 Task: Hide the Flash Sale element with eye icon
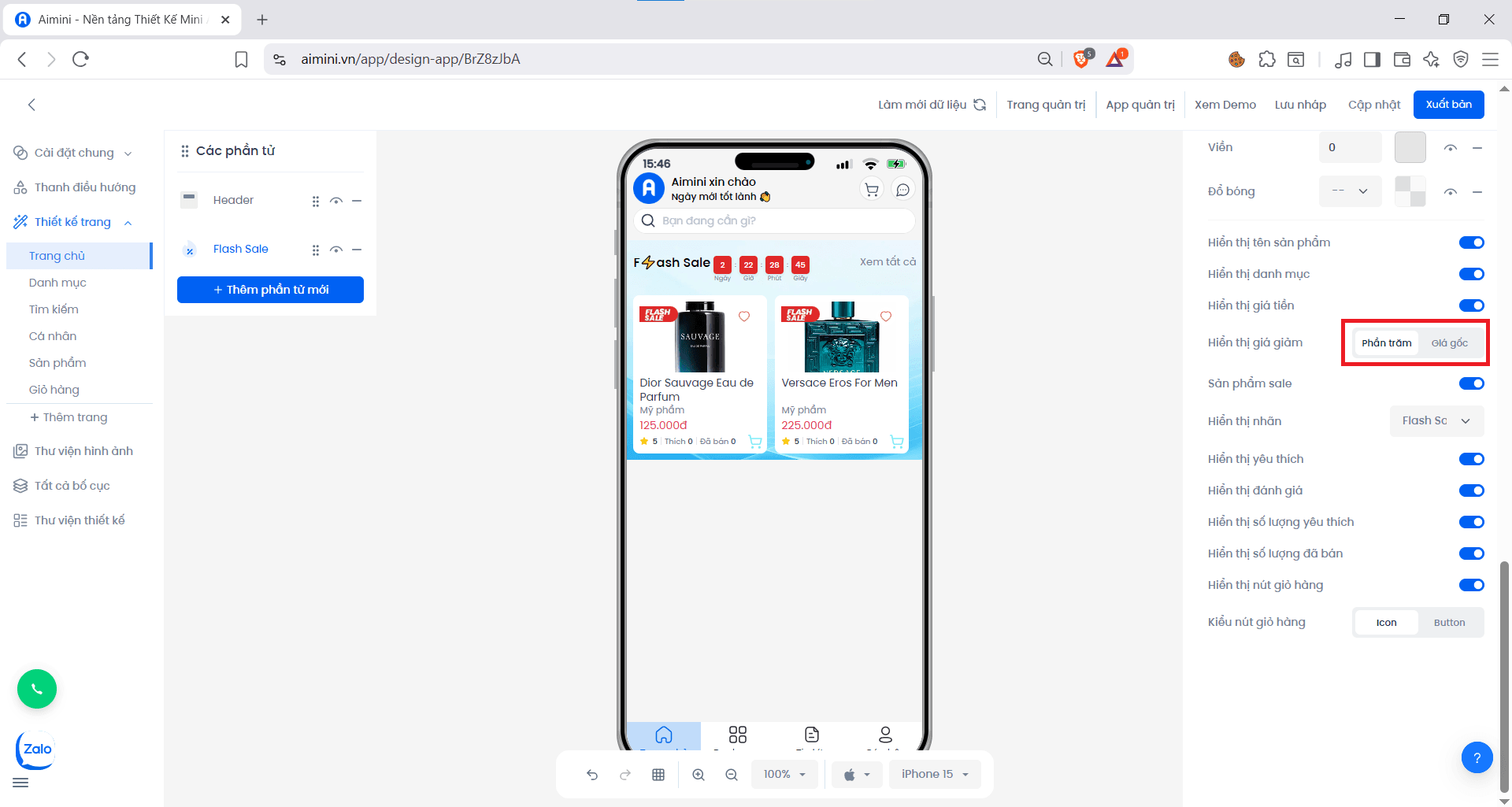point(336,250)
